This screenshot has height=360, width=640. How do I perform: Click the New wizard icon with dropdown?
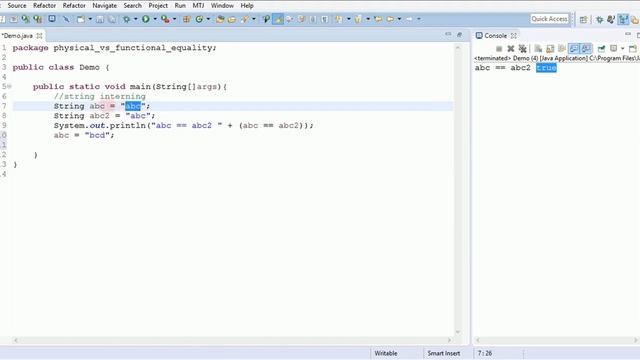(x=81, y=19)
